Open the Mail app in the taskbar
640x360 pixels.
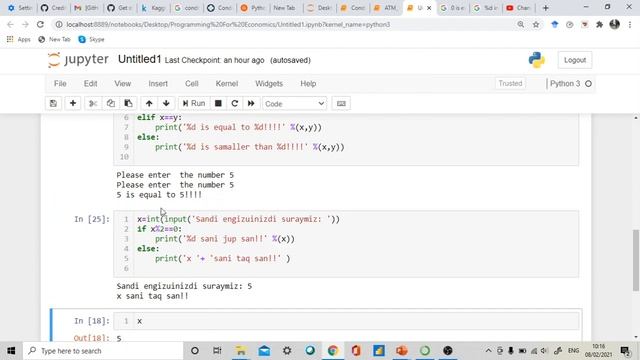264,351
